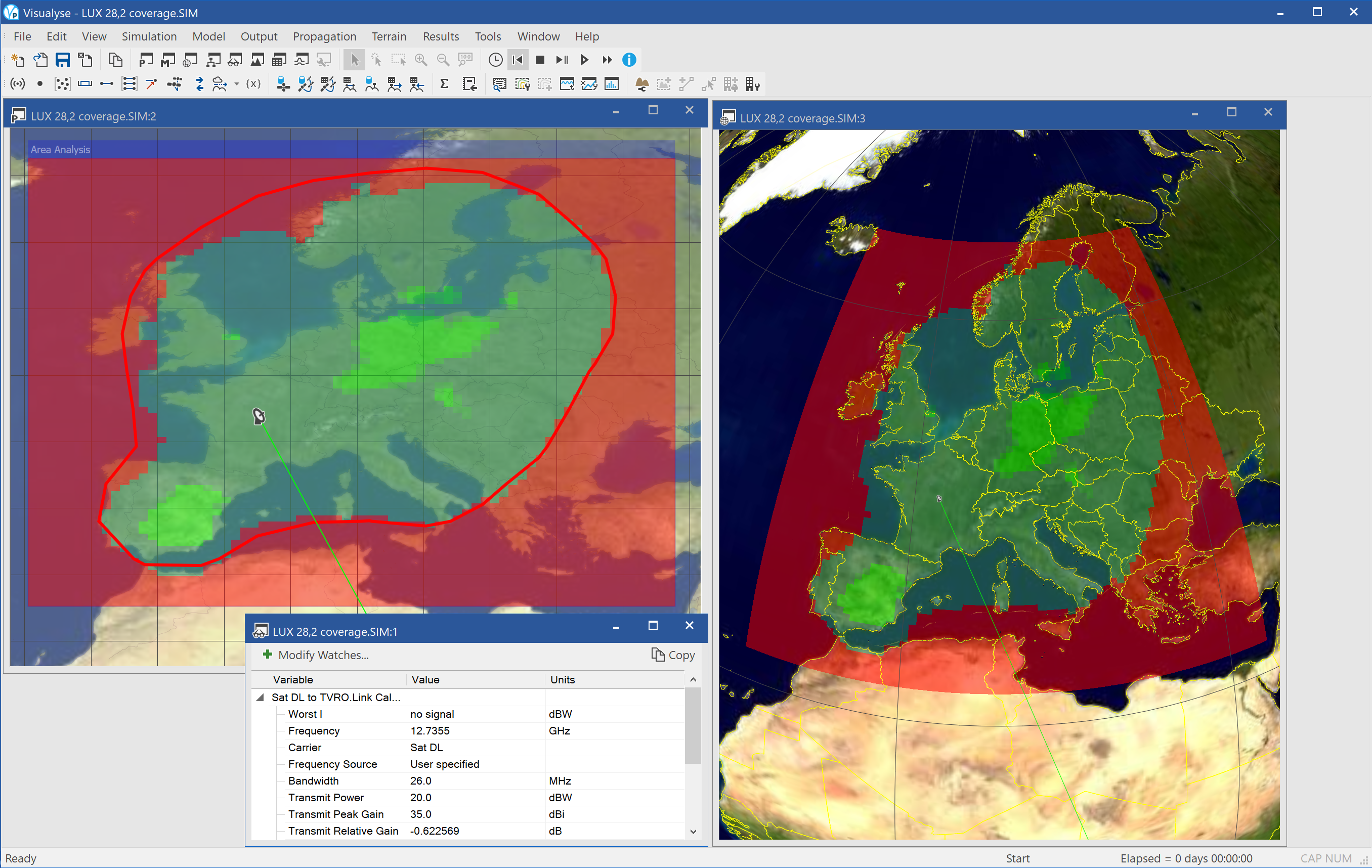The width and height of the screenshot is (1372, 868).
Task: Click the Station Group dotted-square icon
Action: pyautogui.click(x=62, y=84)
